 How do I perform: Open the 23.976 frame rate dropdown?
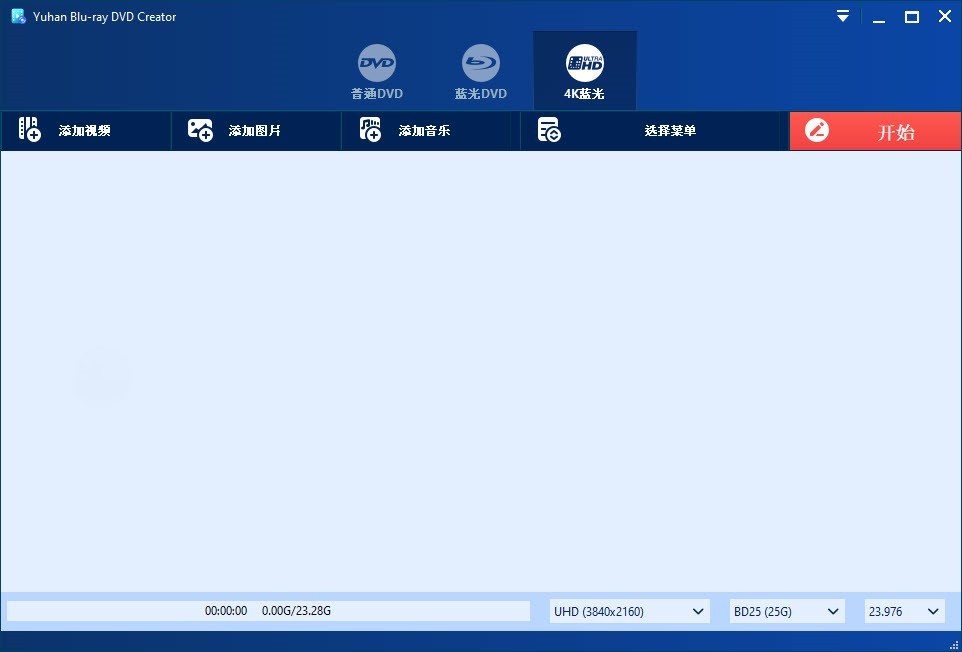coord(904,611)
